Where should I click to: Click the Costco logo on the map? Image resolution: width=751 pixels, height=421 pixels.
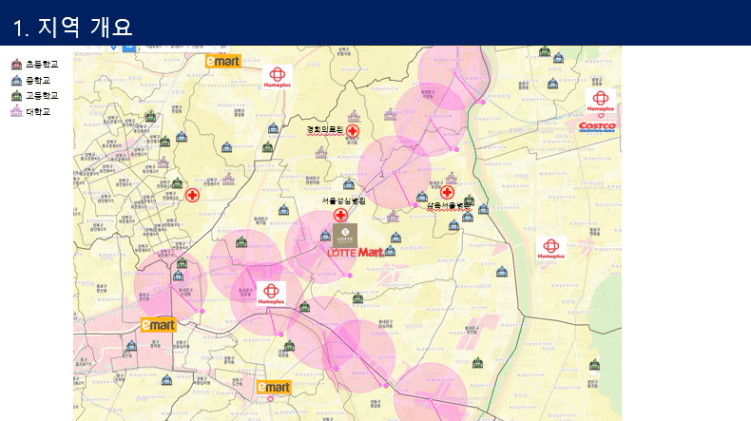597,127
